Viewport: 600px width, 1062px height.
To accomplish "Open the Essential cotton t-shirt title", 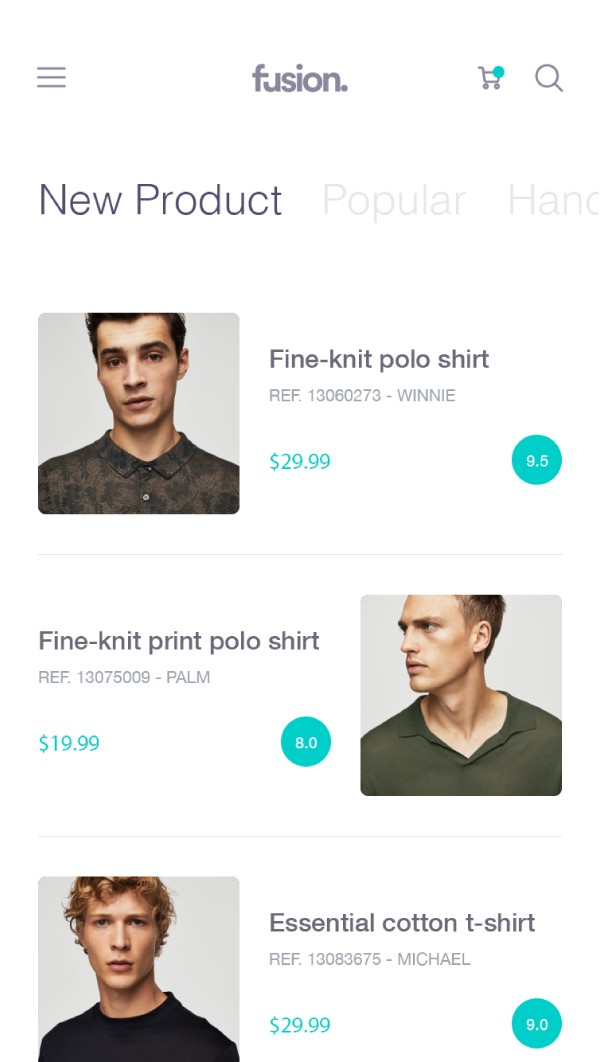I will 402,923.
